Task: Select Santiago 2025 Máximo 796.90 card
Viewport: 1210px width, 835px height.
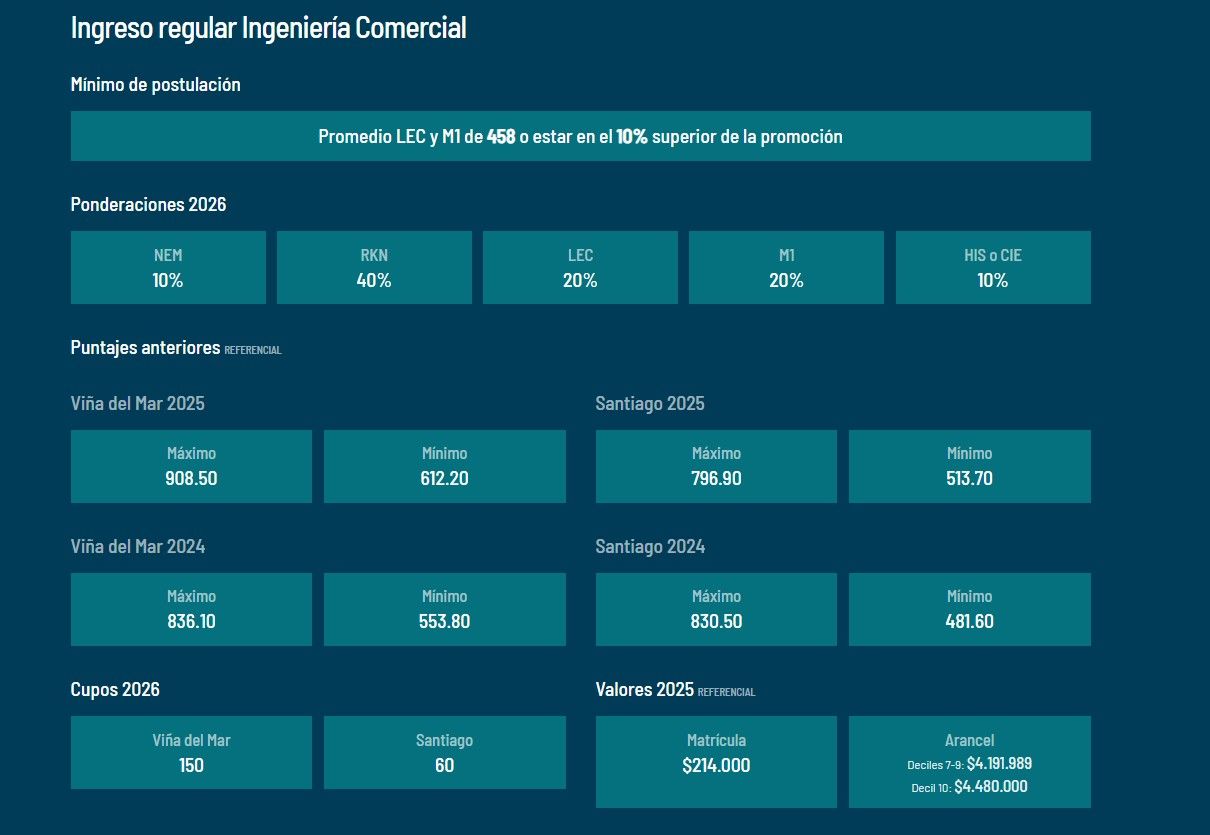Action: (716, 466)
